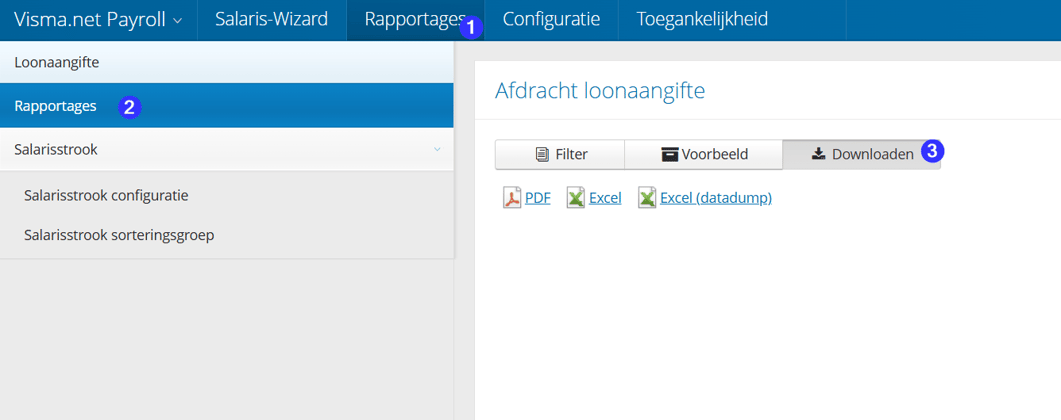Screen dimensions: 1061x420
Task: Click the PDF file icon
Action: (x=511, y=198)
